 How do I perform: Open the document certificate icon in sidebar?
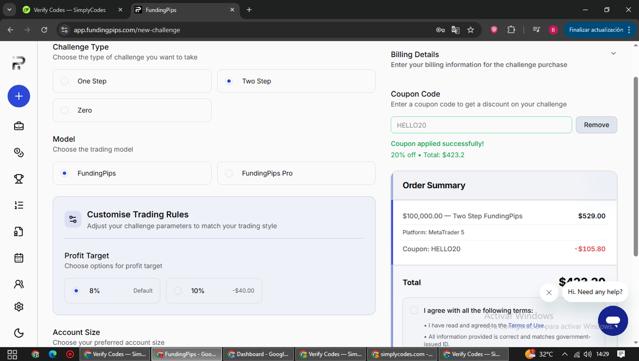pyautogui.click(x=19, y=231)
